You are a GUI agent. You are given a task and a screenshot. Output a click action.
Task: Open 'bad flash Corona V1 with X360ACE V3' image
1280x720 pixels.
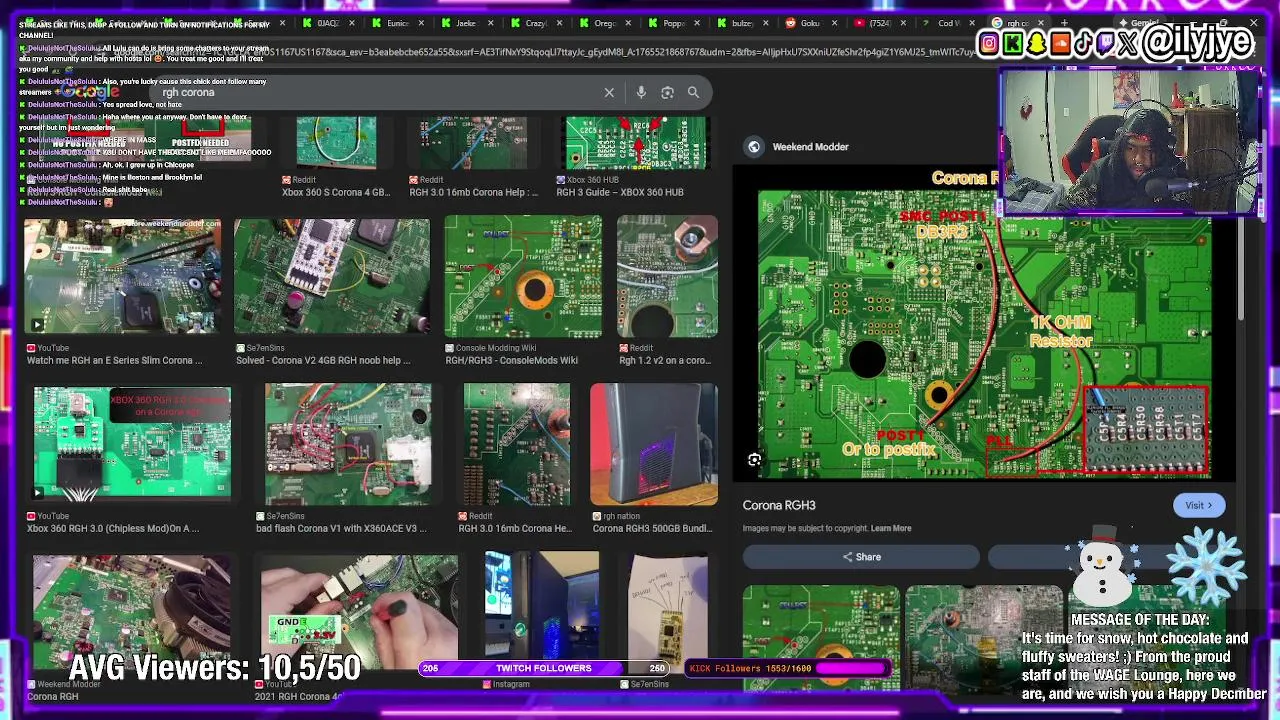(348, 443)
